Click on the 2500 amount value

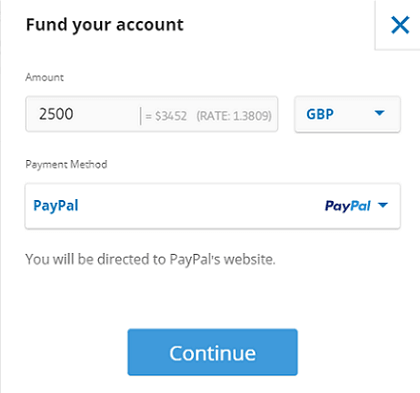coord(56,114)
